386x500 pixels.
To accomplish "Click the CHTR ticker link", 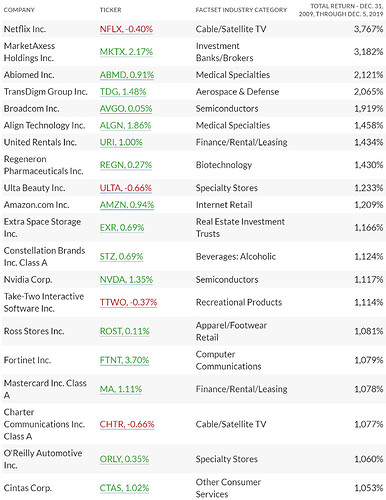I will pyautogui.click(x=127, y=424).
